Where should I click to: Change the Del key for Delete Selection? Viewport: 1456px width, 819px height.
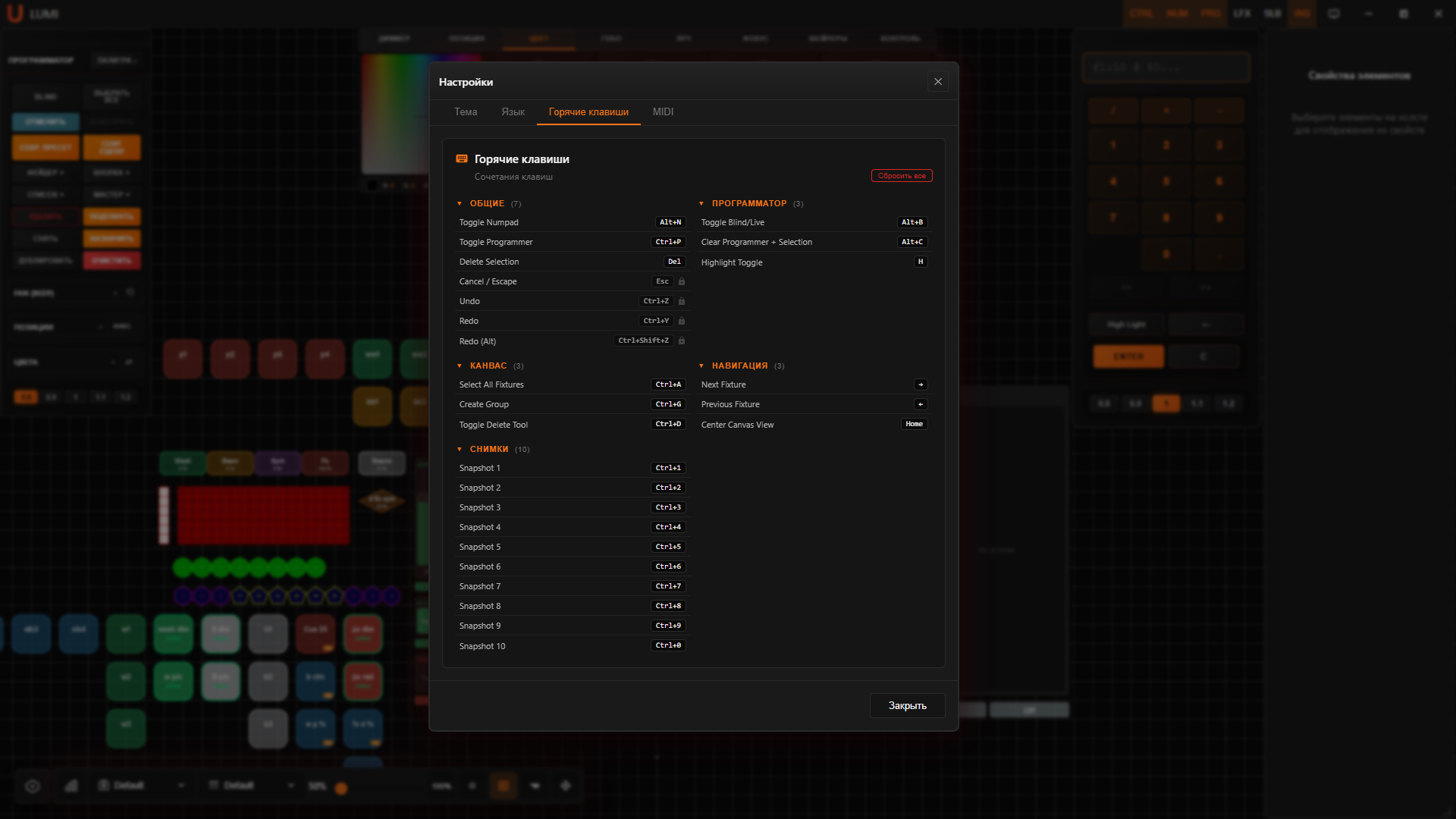674,262
